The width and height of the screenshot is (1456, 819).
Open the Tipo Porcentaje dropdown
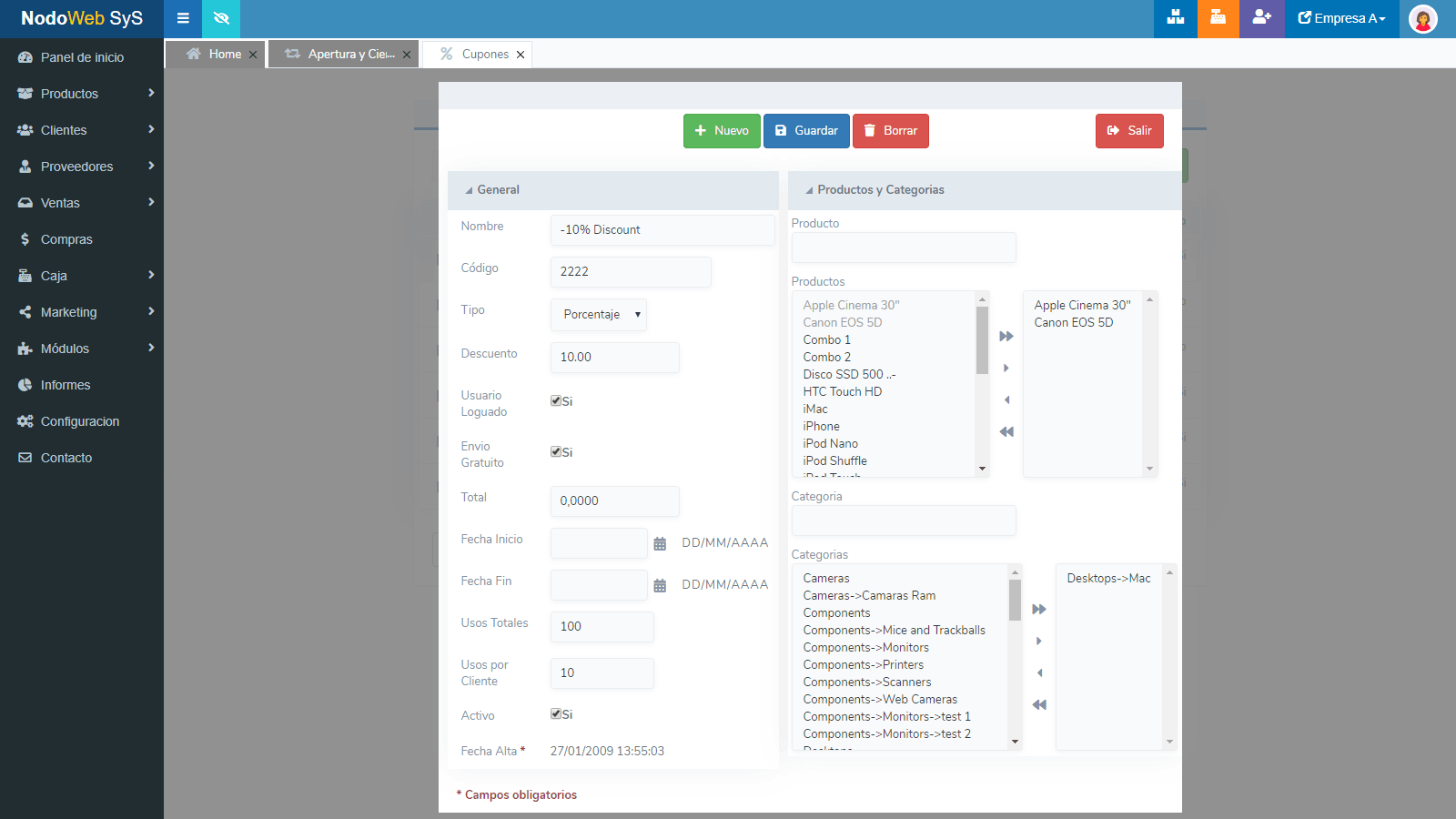point(599,315)
